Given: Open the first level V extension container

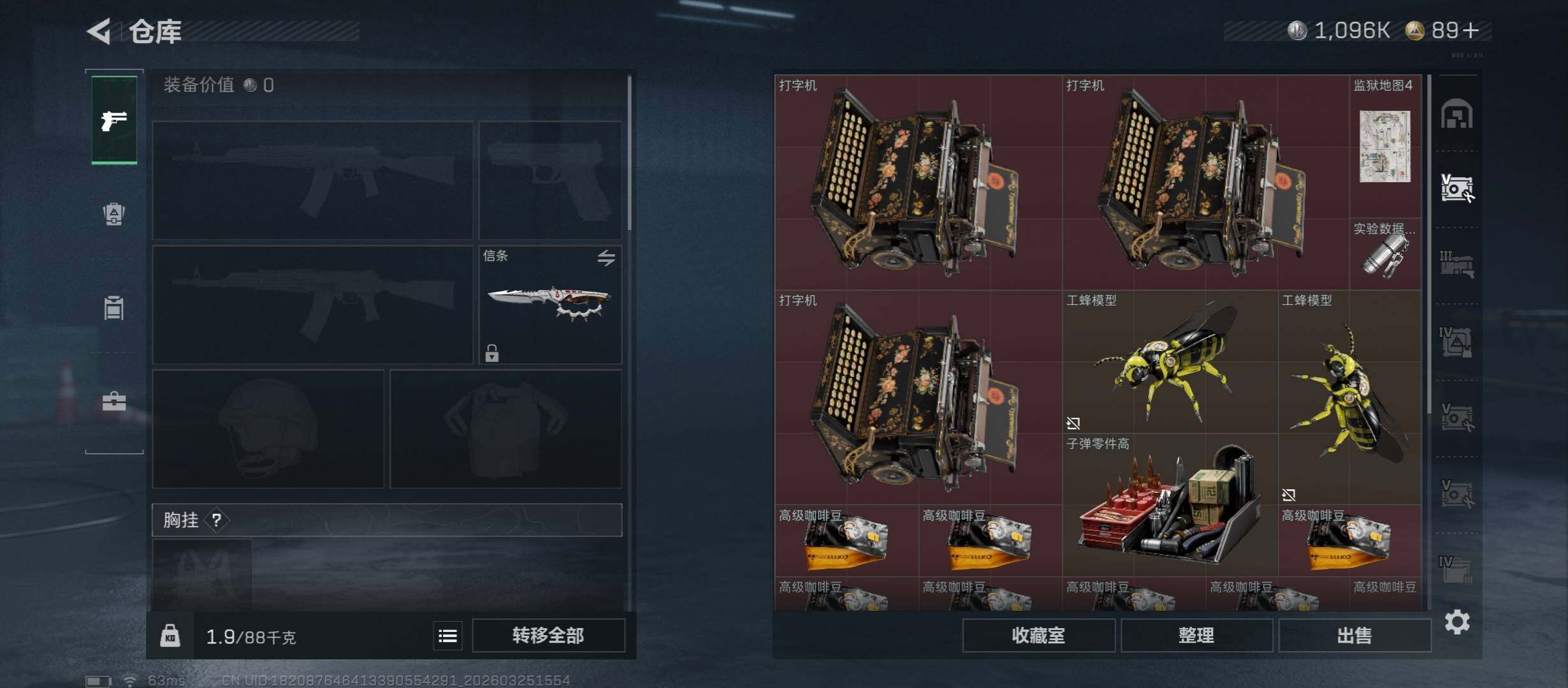Looking at the screenshot, I should tap(1457, 189).
